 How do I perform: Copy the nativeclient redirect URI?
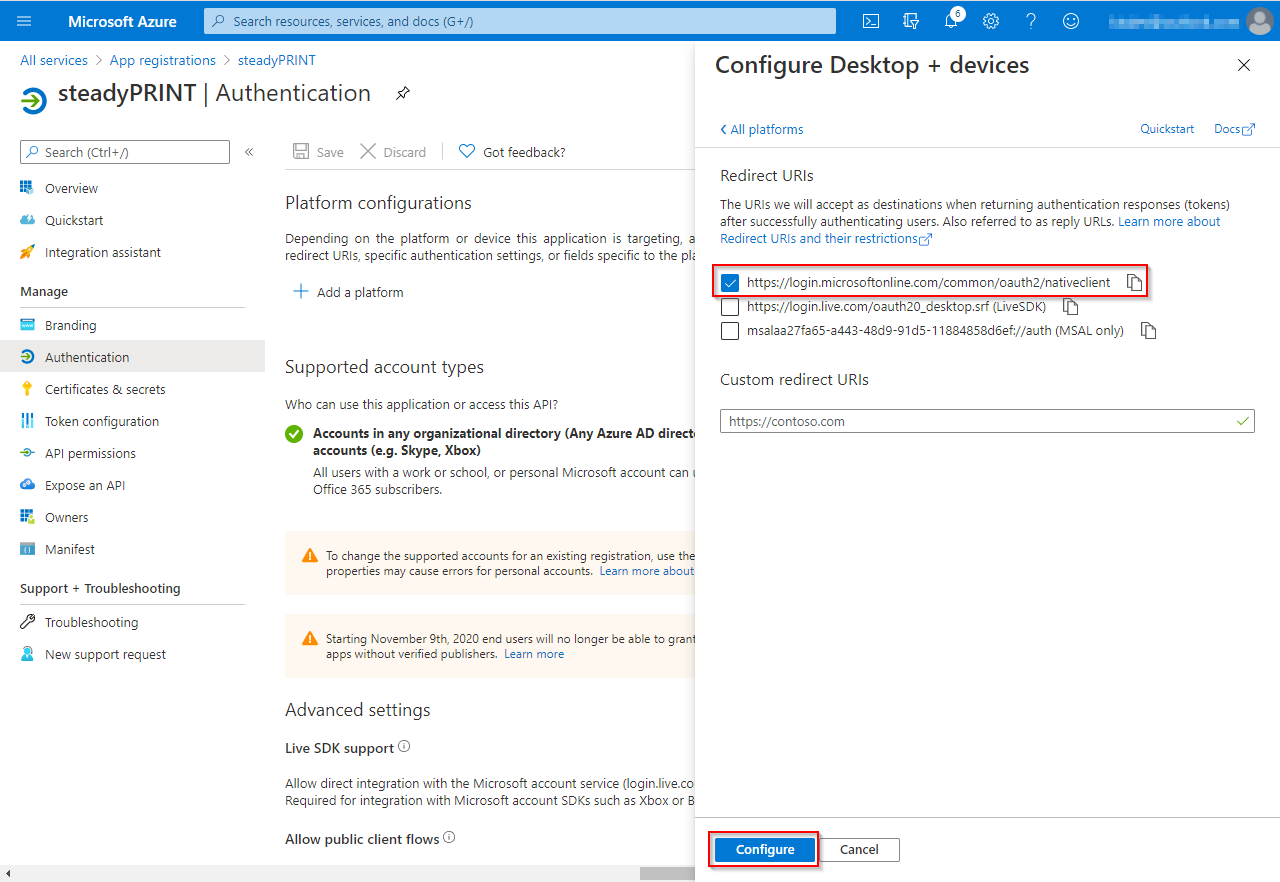[1134, 283]
